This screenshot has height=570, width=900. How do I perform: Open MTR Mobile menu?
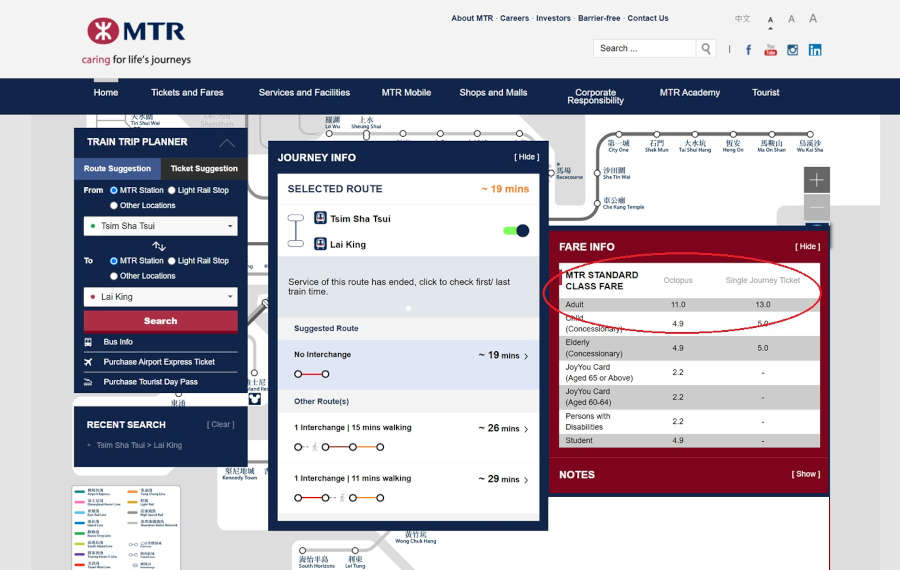pyautogui.click(x=406, y=92)
